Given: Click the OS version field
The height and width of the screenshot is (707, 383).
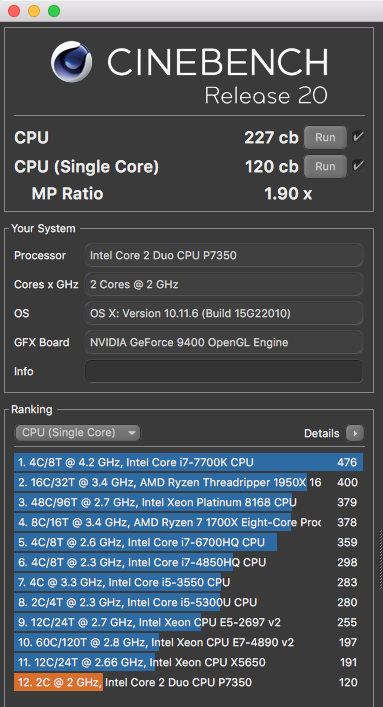Looking at the screenshot, I should [x=224, y=313].
